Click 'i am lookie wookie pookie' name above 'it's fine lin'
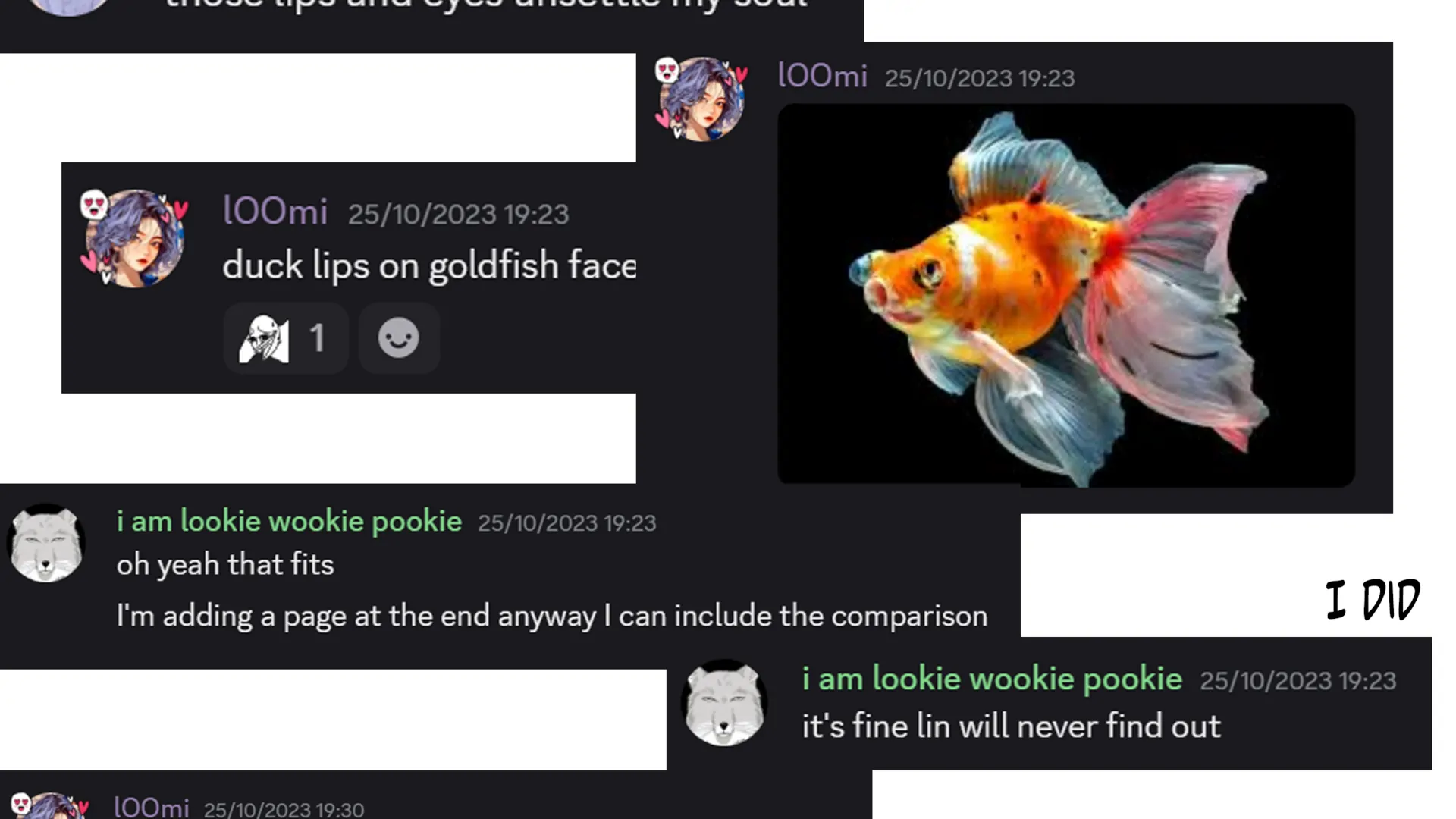This screenshot has width=1456, height=819. click(x=993, y=679)
